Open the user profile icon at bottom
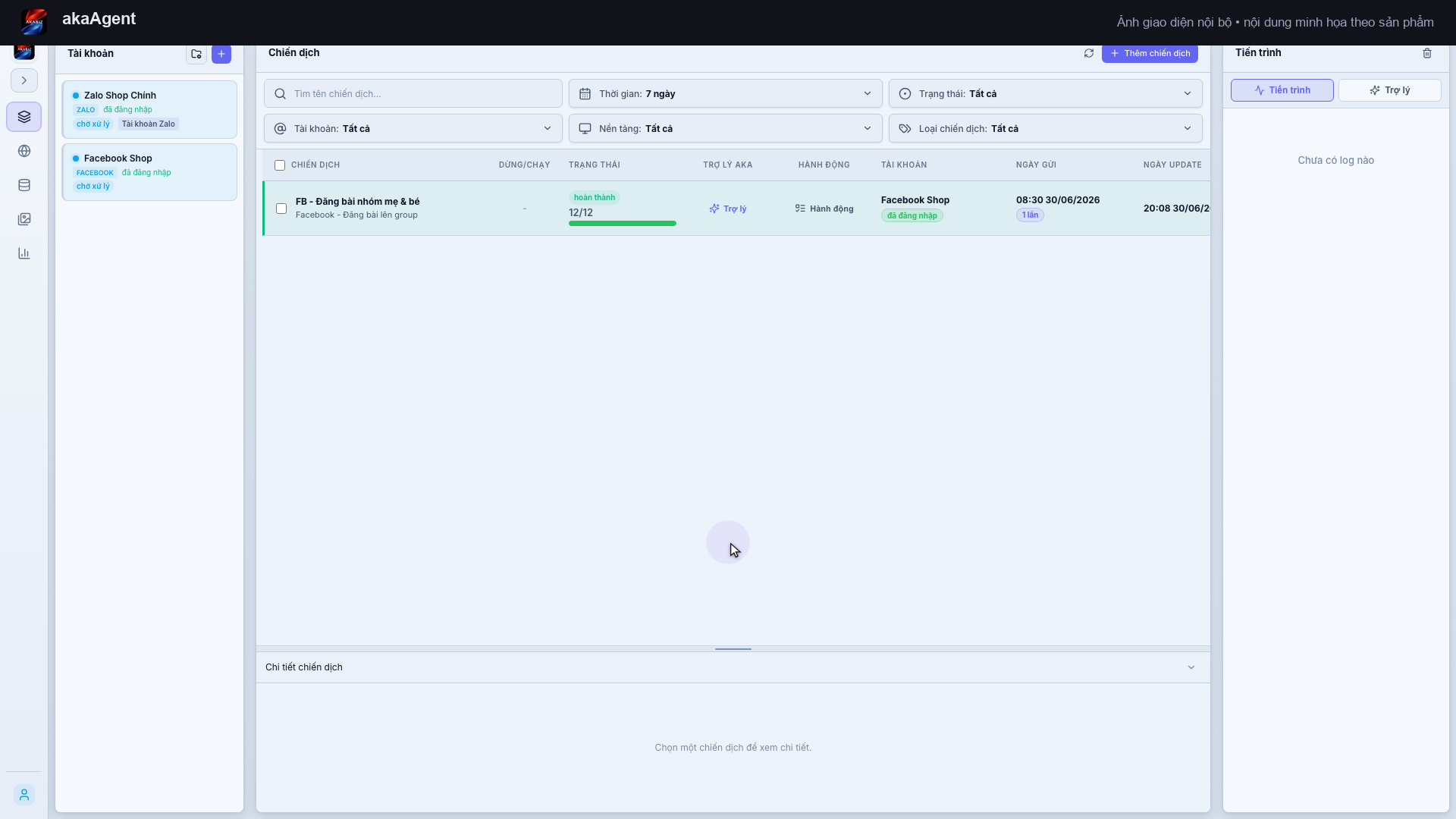Image resolution: width=1456 pixels, height=819 pixels. click(x=24, y=795)
